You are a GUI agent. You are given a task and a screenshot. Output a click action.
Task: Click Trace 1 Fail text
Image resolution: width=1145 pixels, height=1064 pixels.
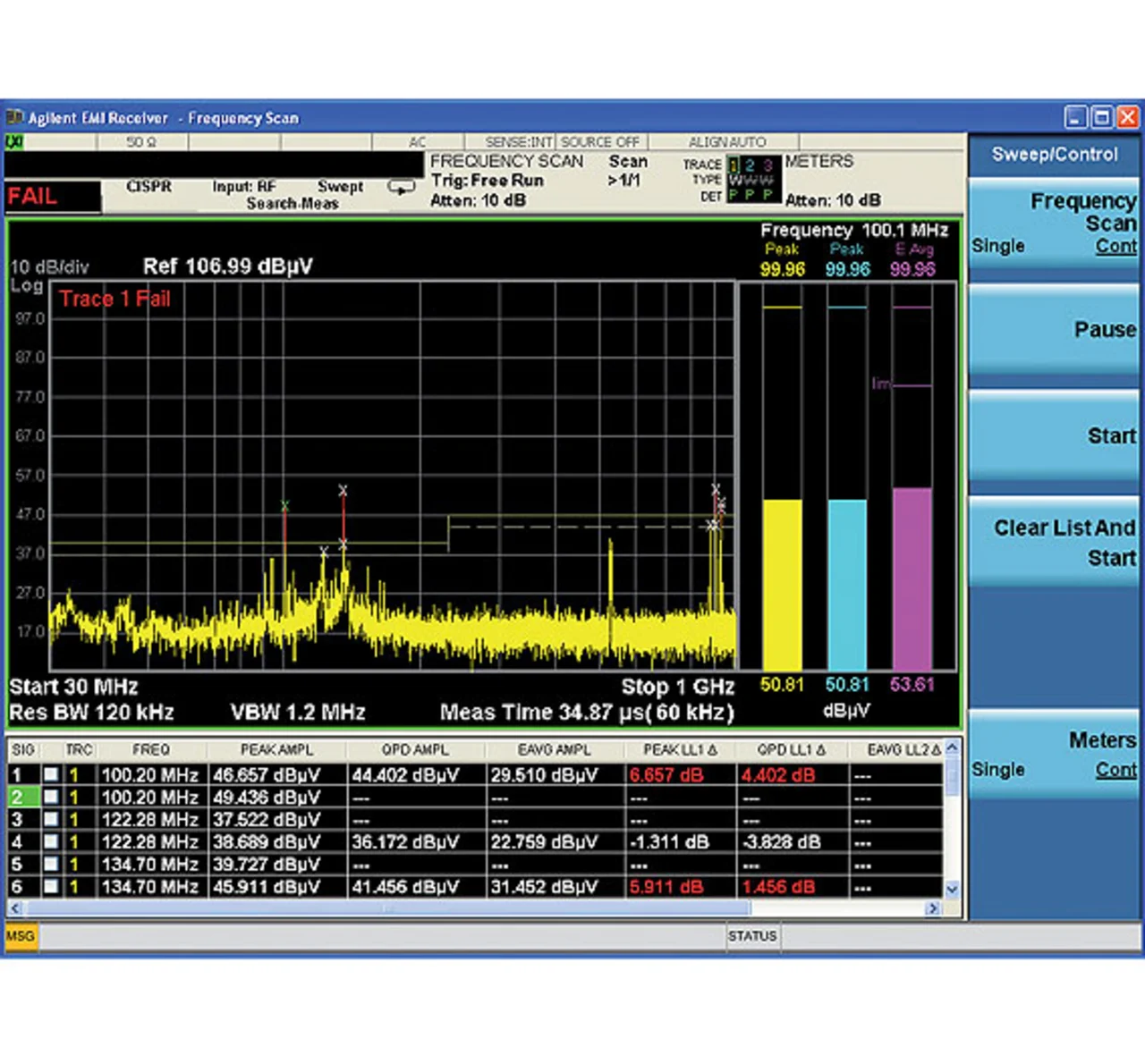coord(114,299)
